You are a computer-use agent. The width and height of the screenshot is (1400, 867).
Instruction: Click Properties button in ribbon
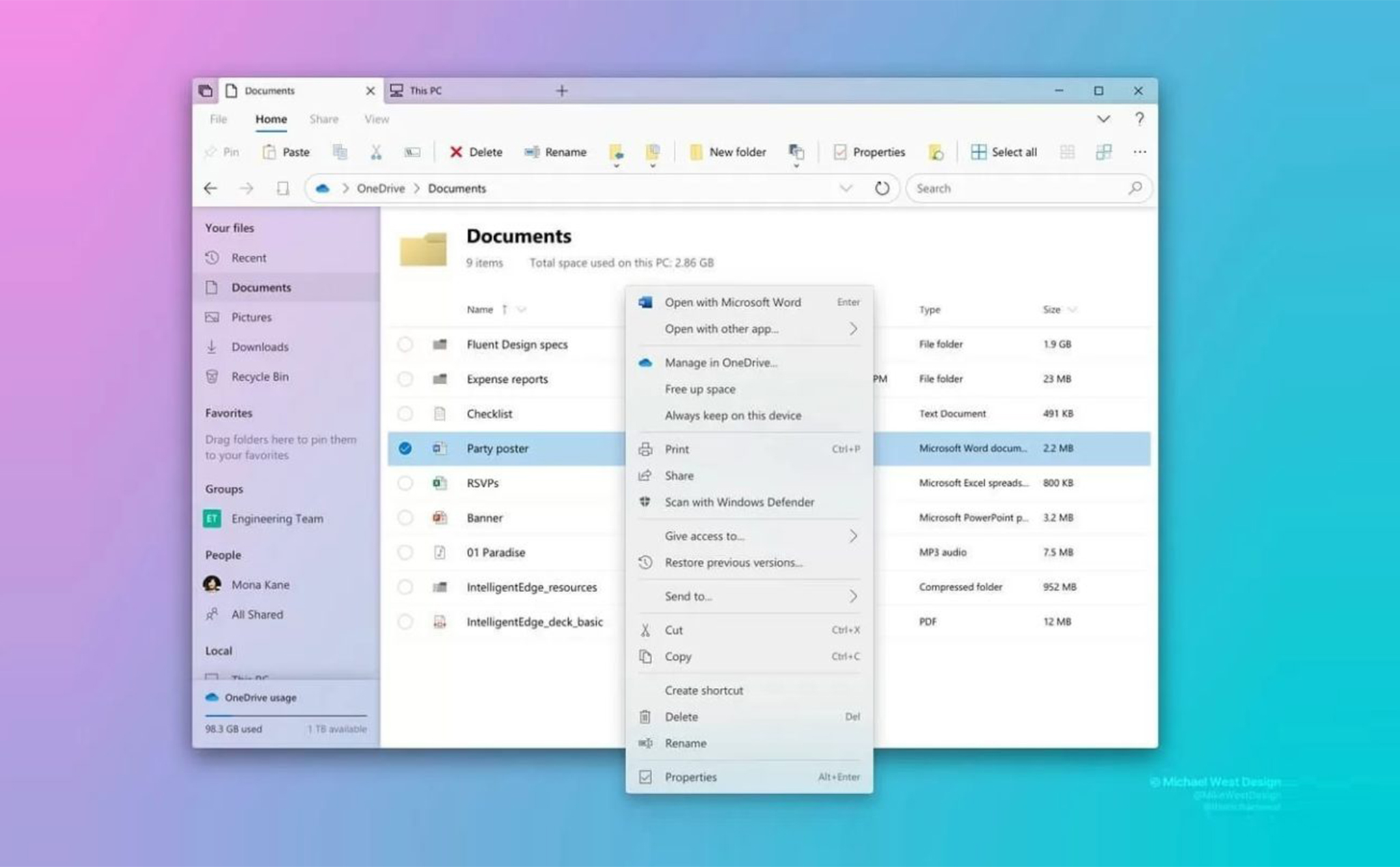(x=869, y=152)
